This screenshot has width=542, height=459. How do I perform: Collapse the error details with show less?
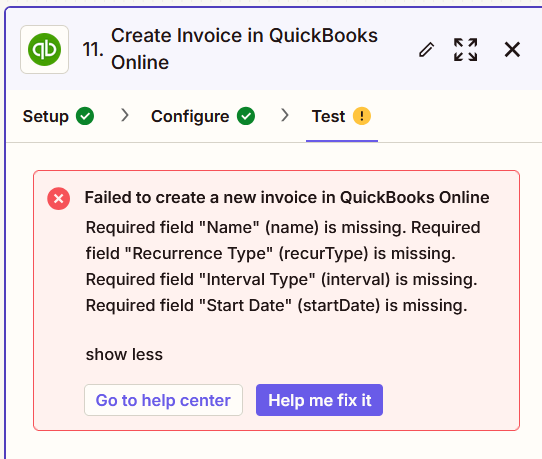coord(124,355)
